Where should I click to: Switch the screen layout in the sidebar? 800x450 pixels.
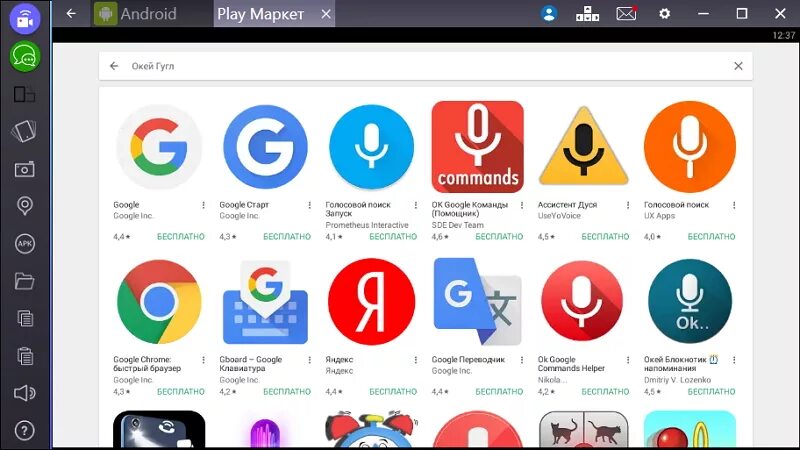point(24,94)
